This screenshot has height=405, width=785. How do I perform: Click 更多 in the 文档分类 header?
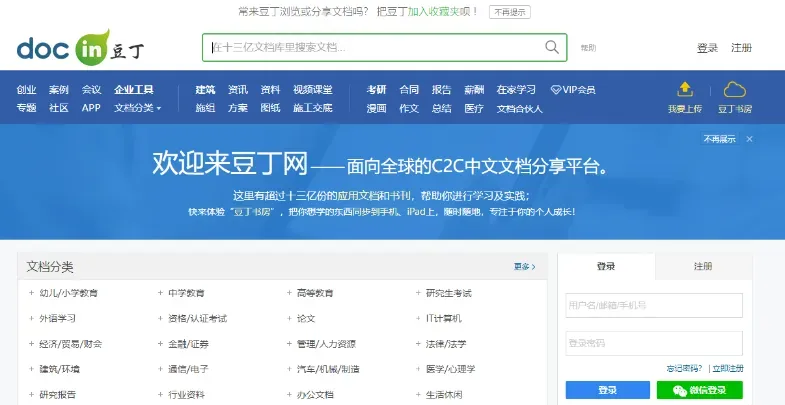coord(525,267)
